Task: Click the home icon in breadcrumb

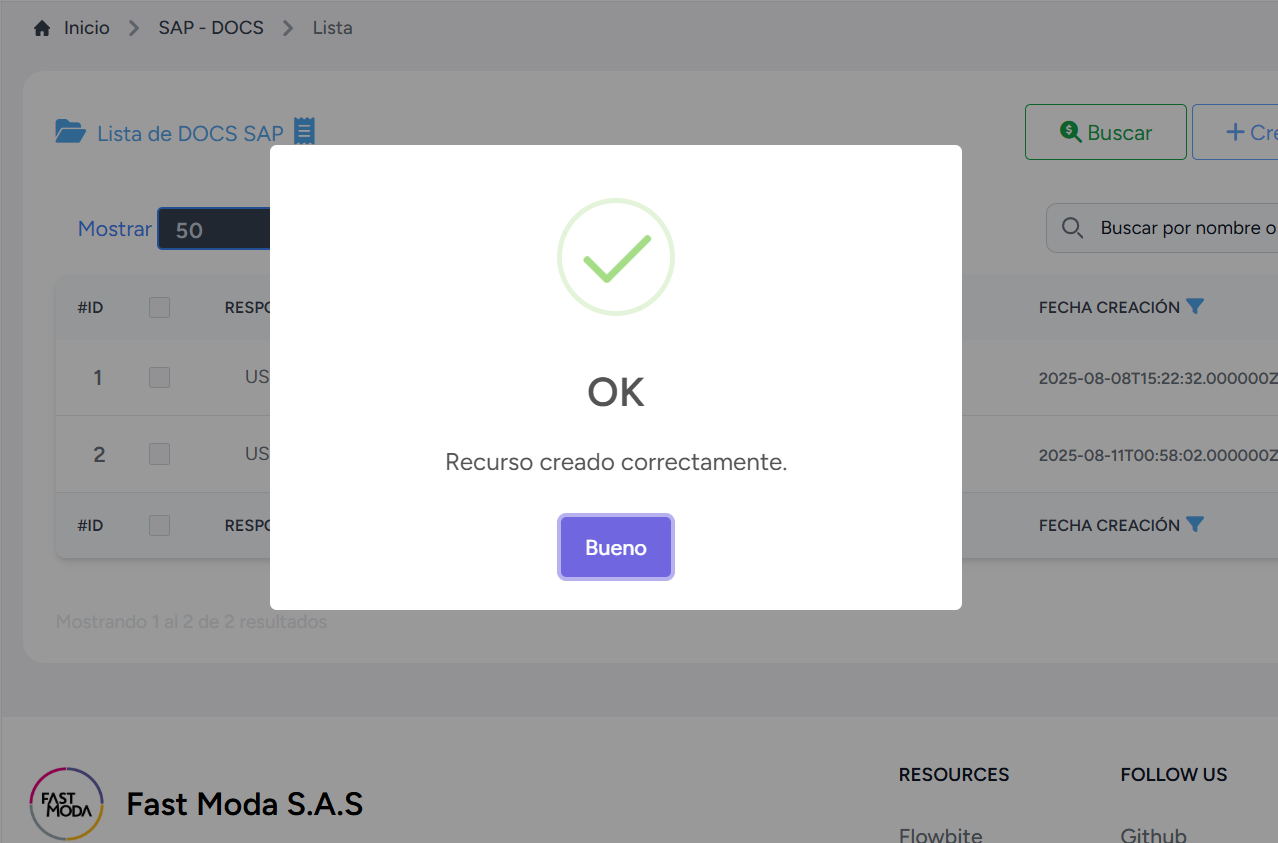Action: [42, 28]
